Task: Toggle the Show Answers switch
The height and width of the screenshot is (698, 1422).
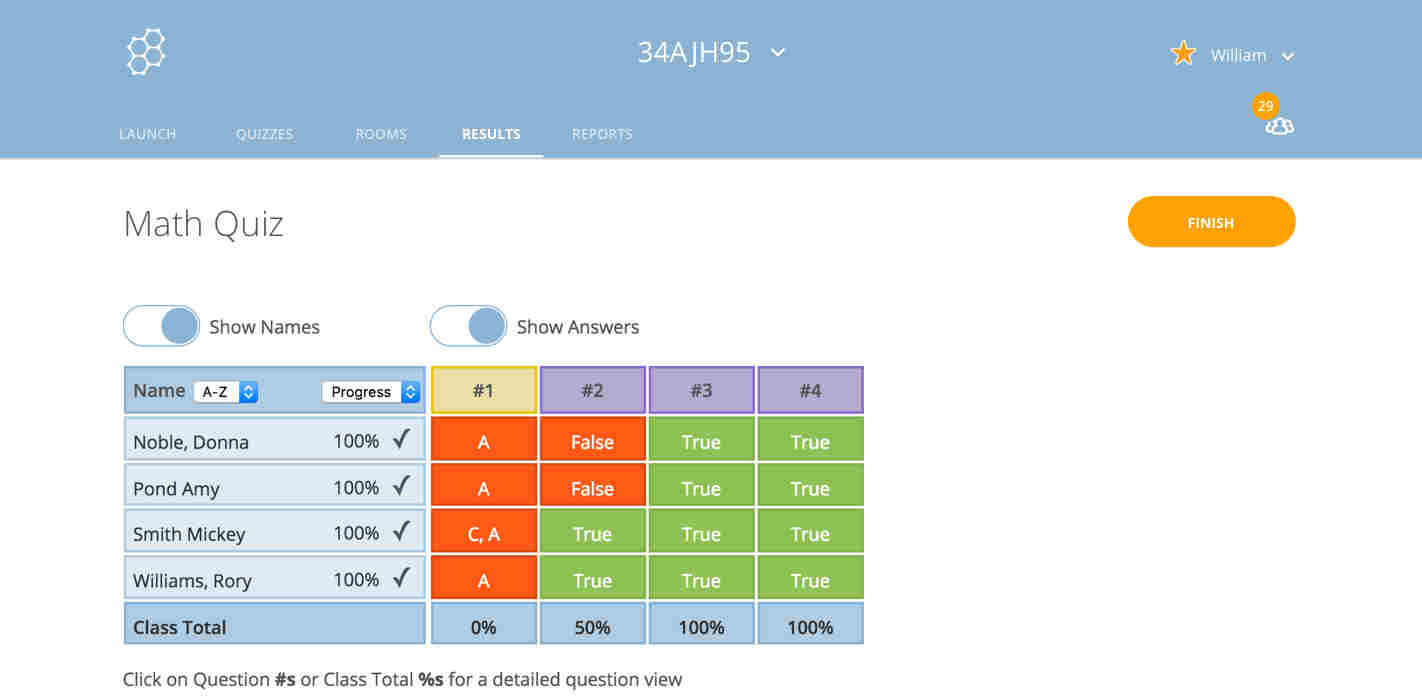Action: (468, 326)
